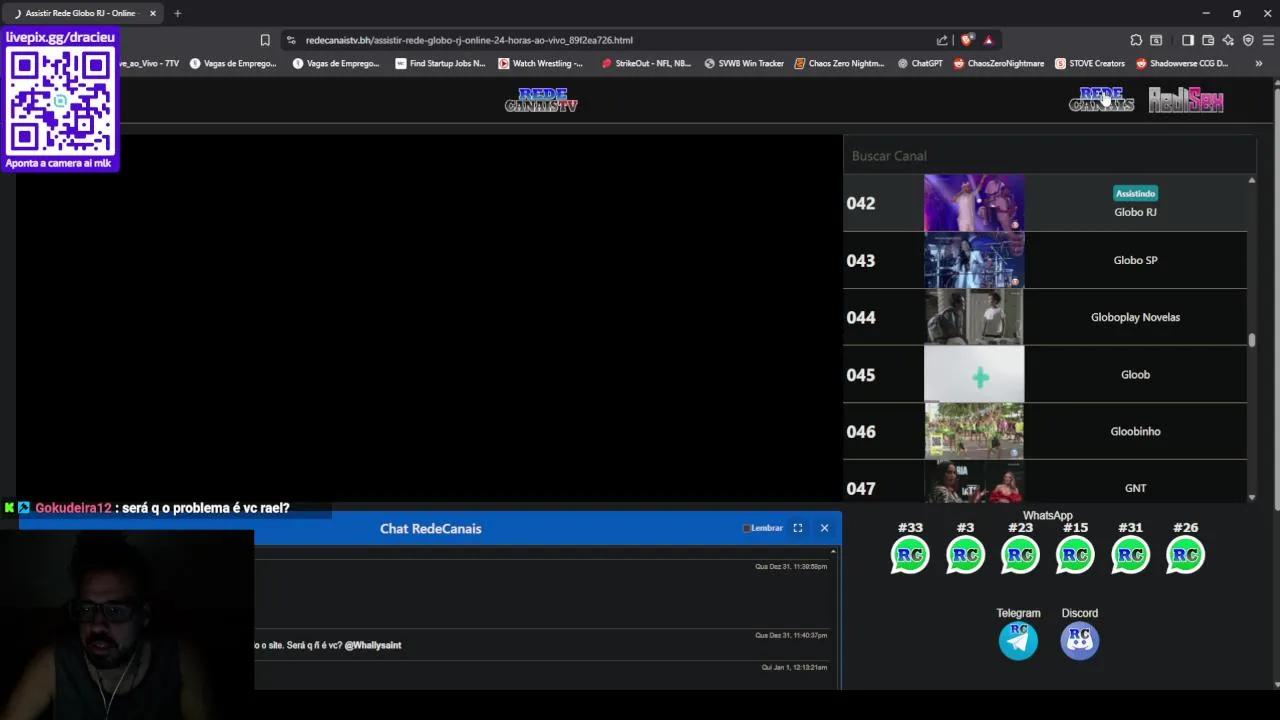Open the Brave VPN shield icon
1280x720 pixels.
[1248, 40]
